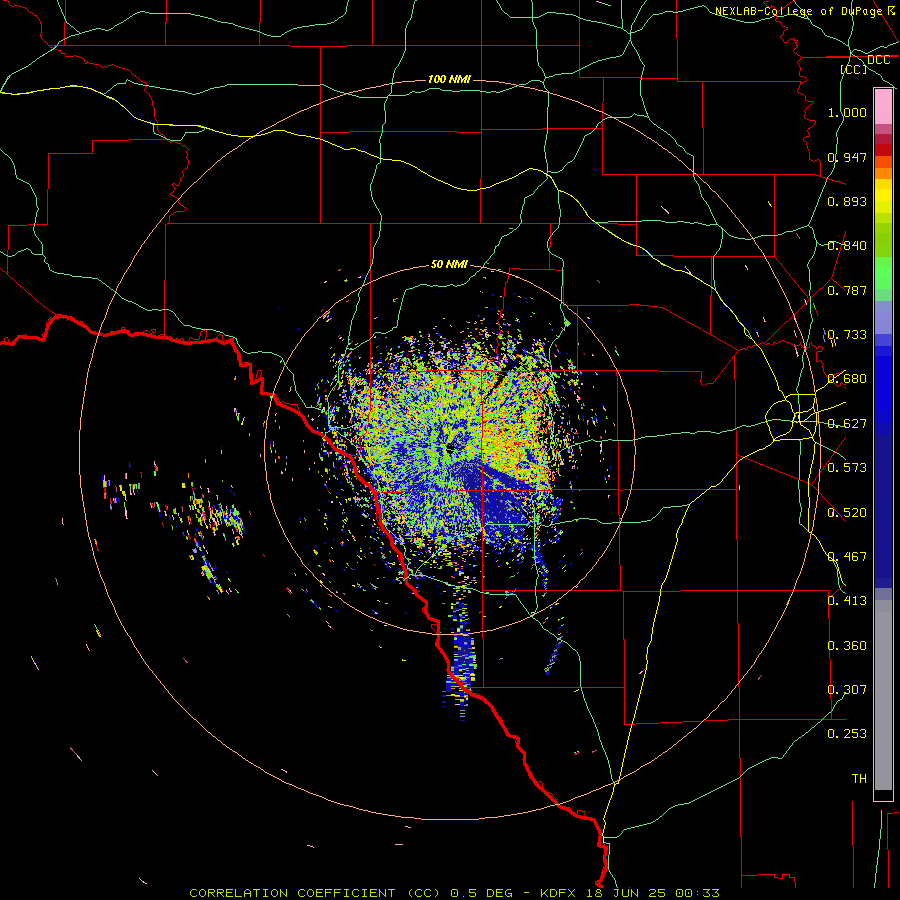Click the radar site at ring center

pyautogui.click(x=451, y=448)
